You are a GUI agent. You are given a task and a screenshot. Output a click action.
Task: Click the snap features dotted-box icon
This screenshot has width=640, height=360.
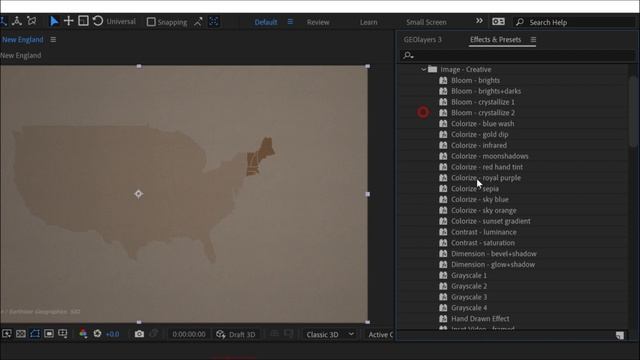pyautogui.click(x=213, y=22)
